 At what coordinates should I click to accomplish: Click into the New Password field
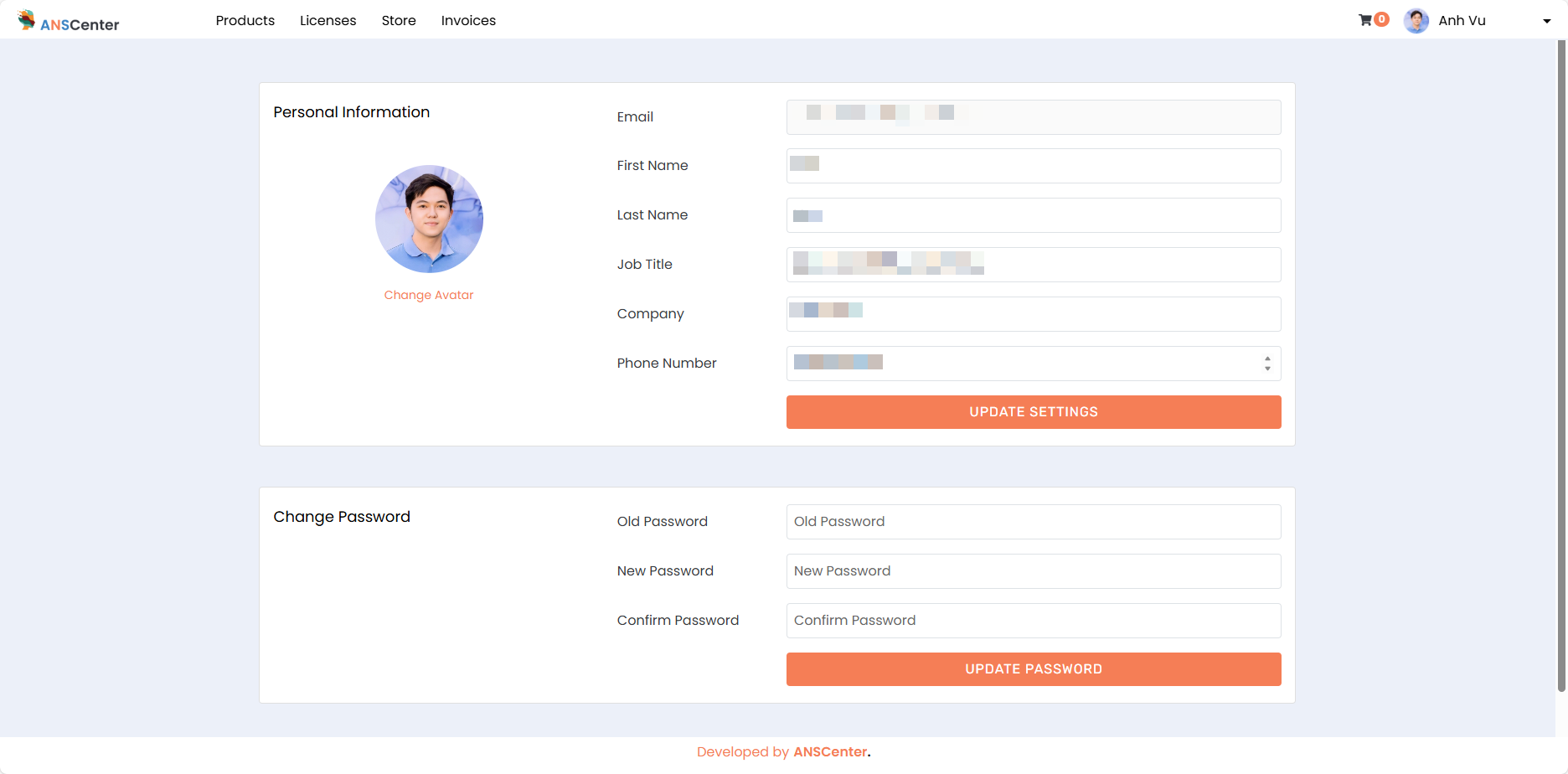click(x=1033, y=571)
